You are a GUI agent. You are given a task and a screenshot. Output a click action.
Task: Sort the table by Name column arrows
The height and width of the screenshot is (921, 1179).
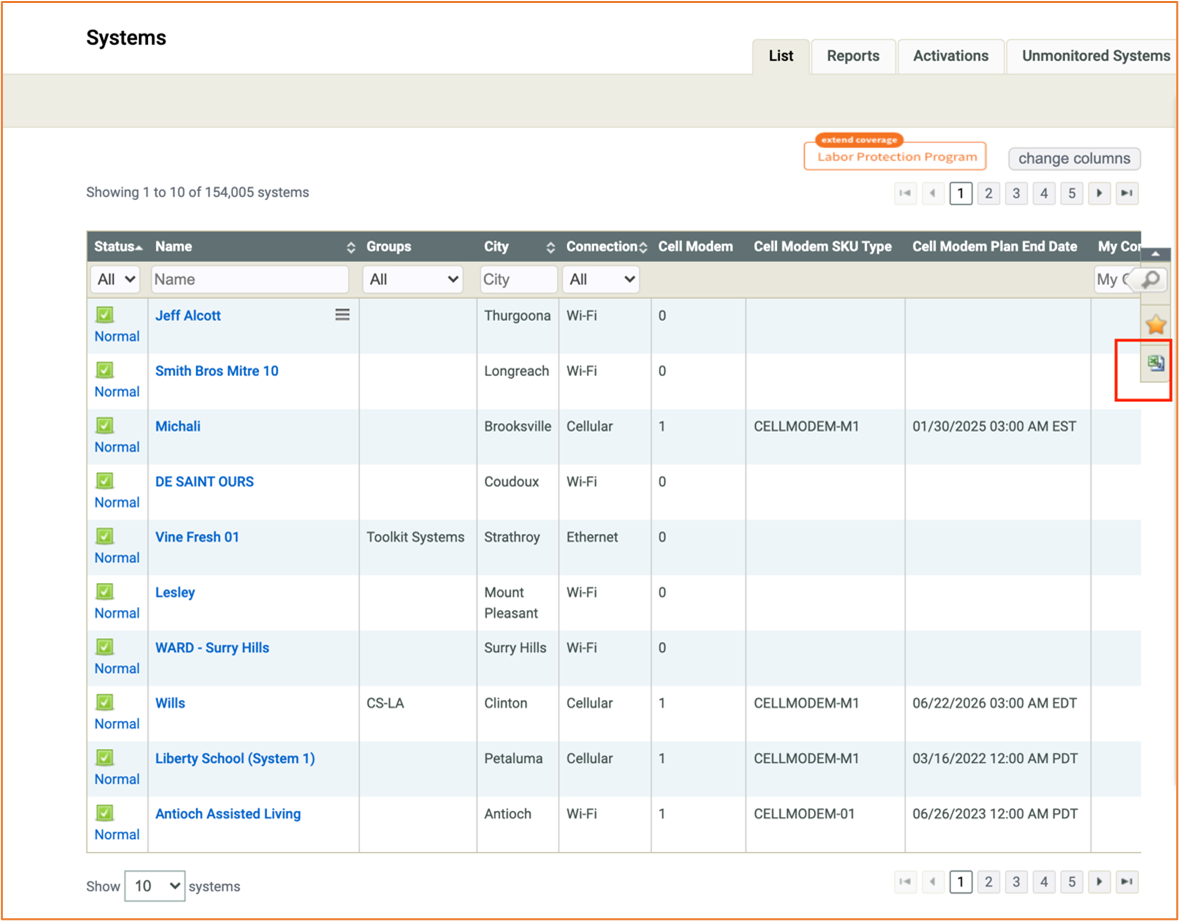click(x=350, y=247)
